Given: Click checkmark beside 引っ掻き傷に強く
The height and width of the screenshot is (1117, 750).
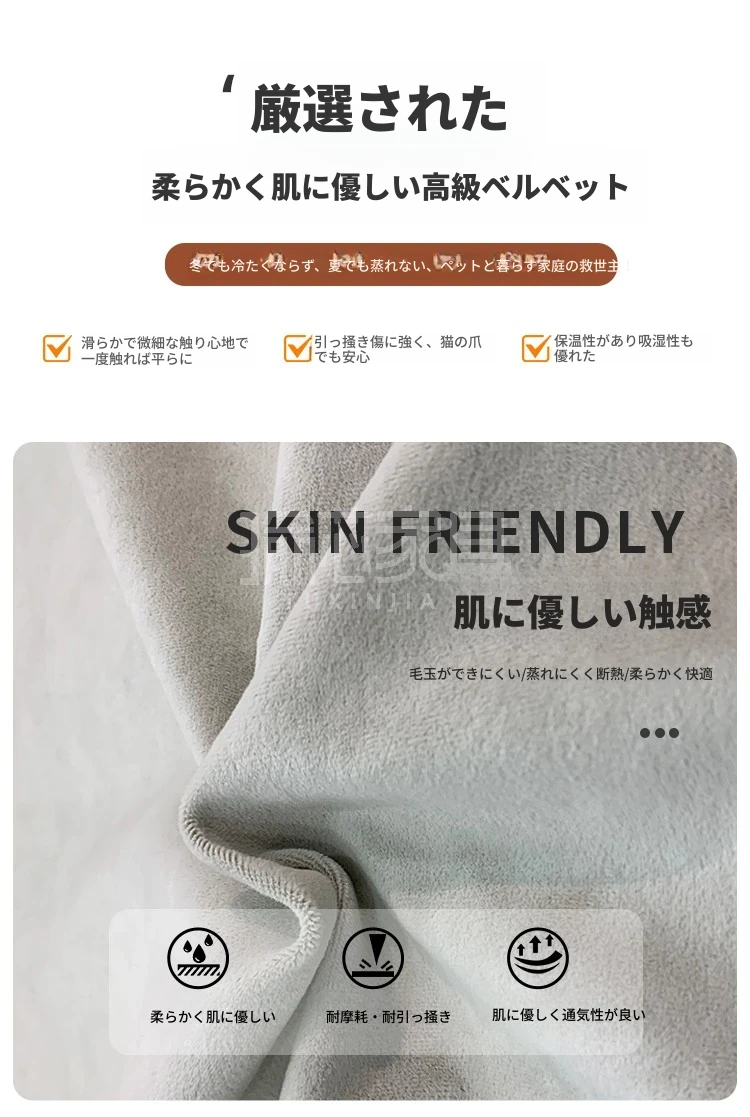Looking at the screenshot, I should tap(297, 348).
